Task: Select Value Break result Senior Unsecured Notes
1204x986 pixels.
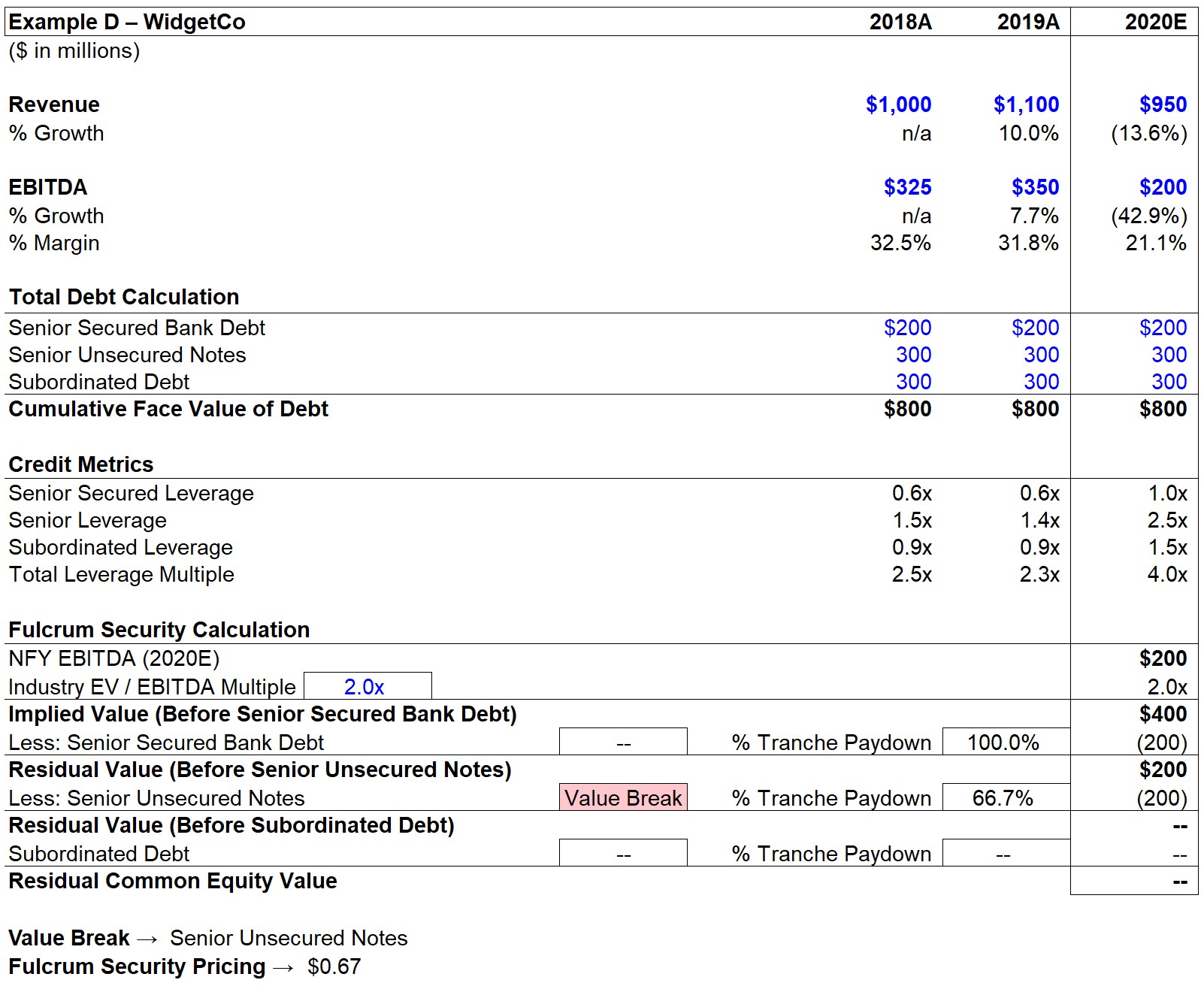Action: [x=289, y=938]
